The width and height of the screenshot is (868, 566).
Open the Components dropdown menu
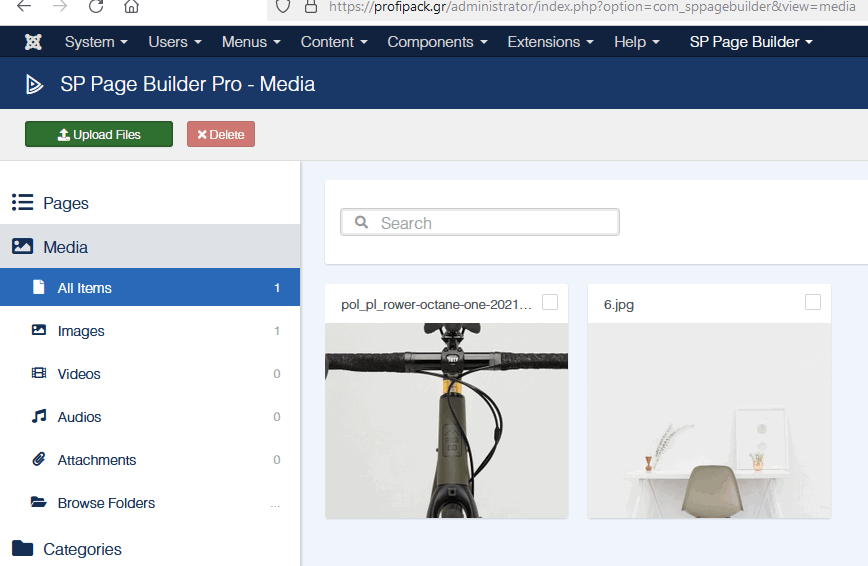(437, 42)
